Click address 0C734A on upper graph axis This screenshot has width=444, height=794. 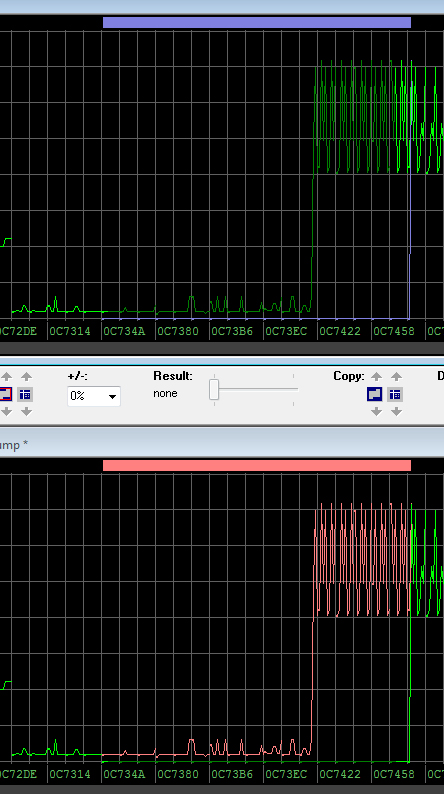click(124, 331)
